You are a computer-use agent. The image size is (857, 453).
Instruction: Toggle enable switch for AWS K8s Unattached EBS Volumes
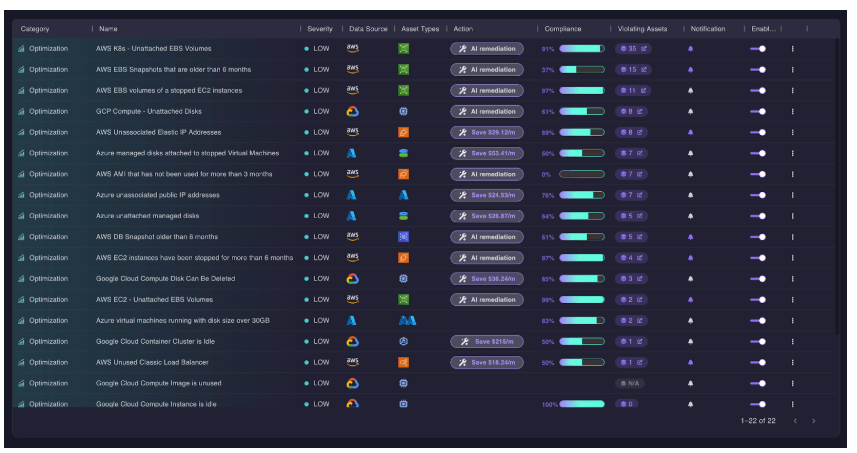pos(758,49)
